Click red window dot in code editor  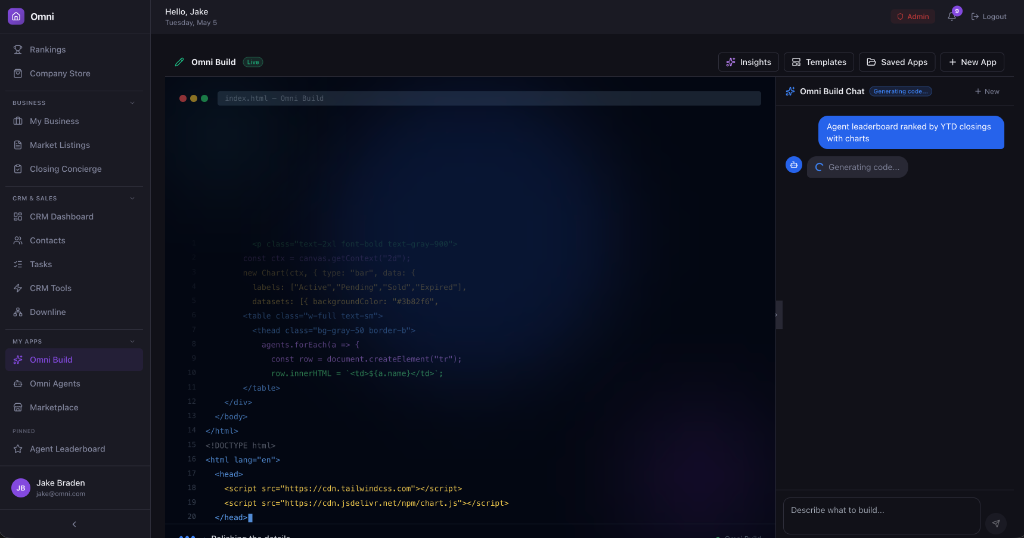click(x=183, y=99)
